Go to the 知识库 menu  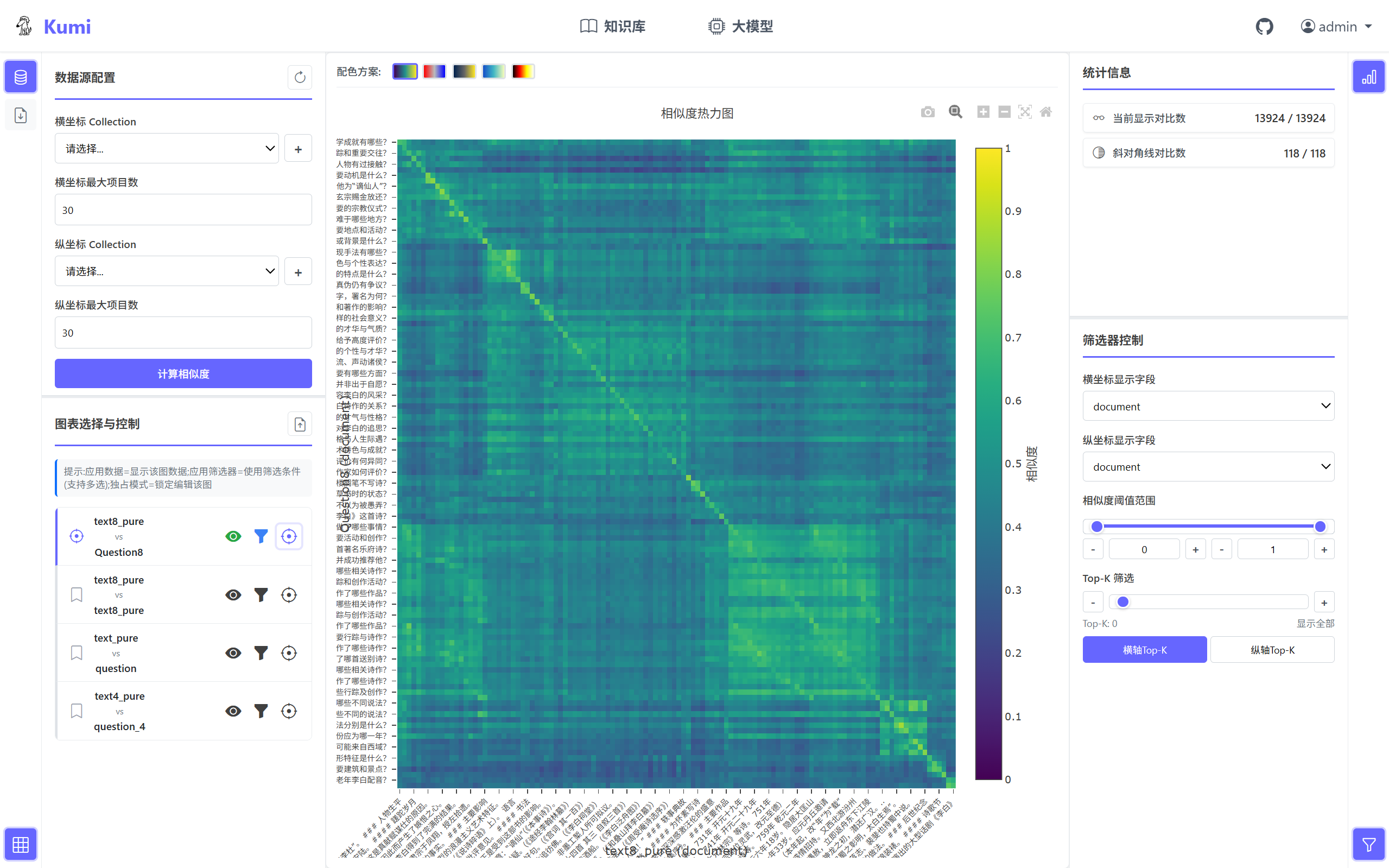click(x=613, y=27)
